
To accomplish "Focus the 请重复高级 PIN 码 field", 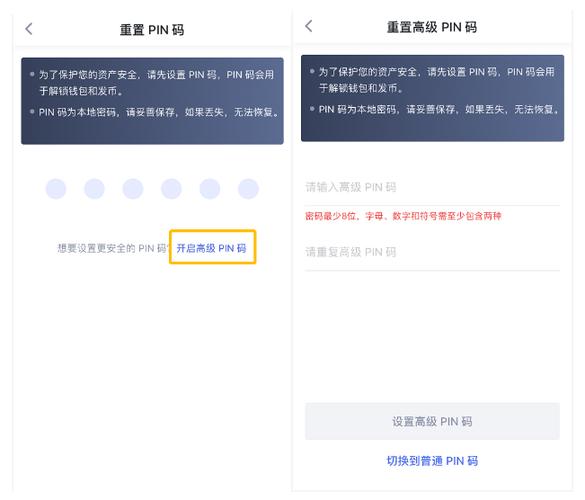I will pos(432,252).
